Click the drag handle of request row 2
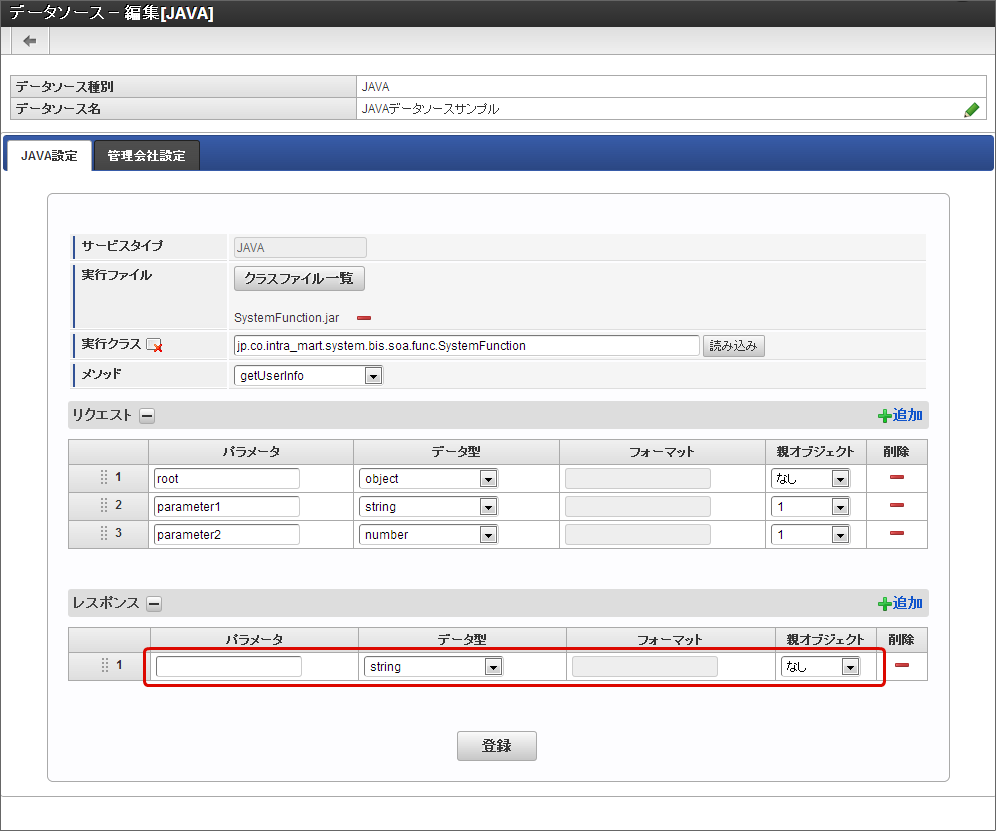The width and height of the screenshot is (996, 831). (104, 506)
